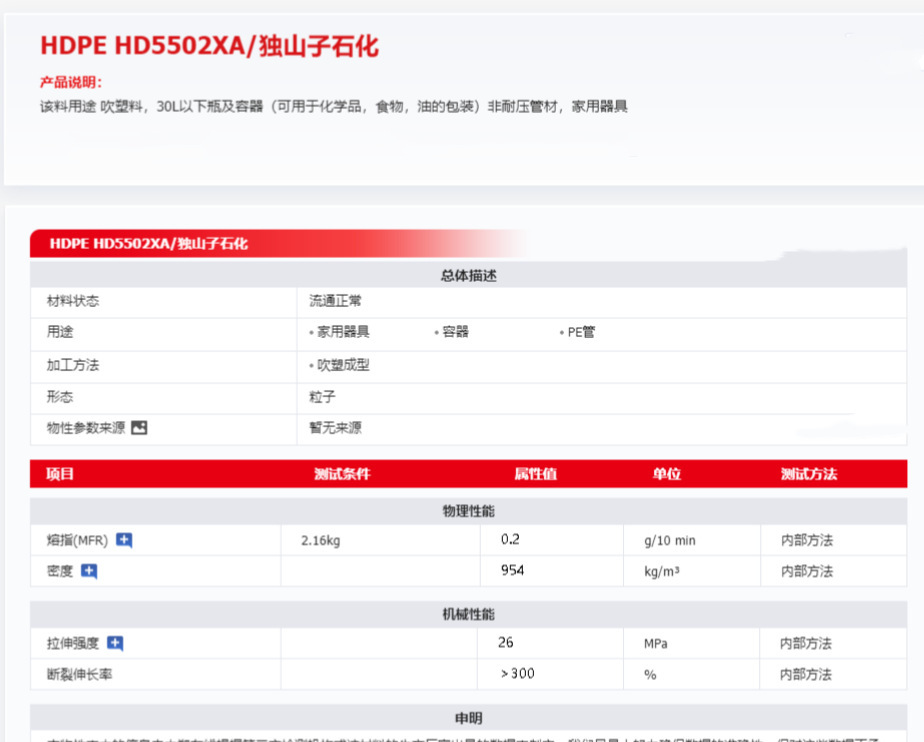Click the 形态 row label
This screenshot has width=924, height=742.
click(60, 397)
